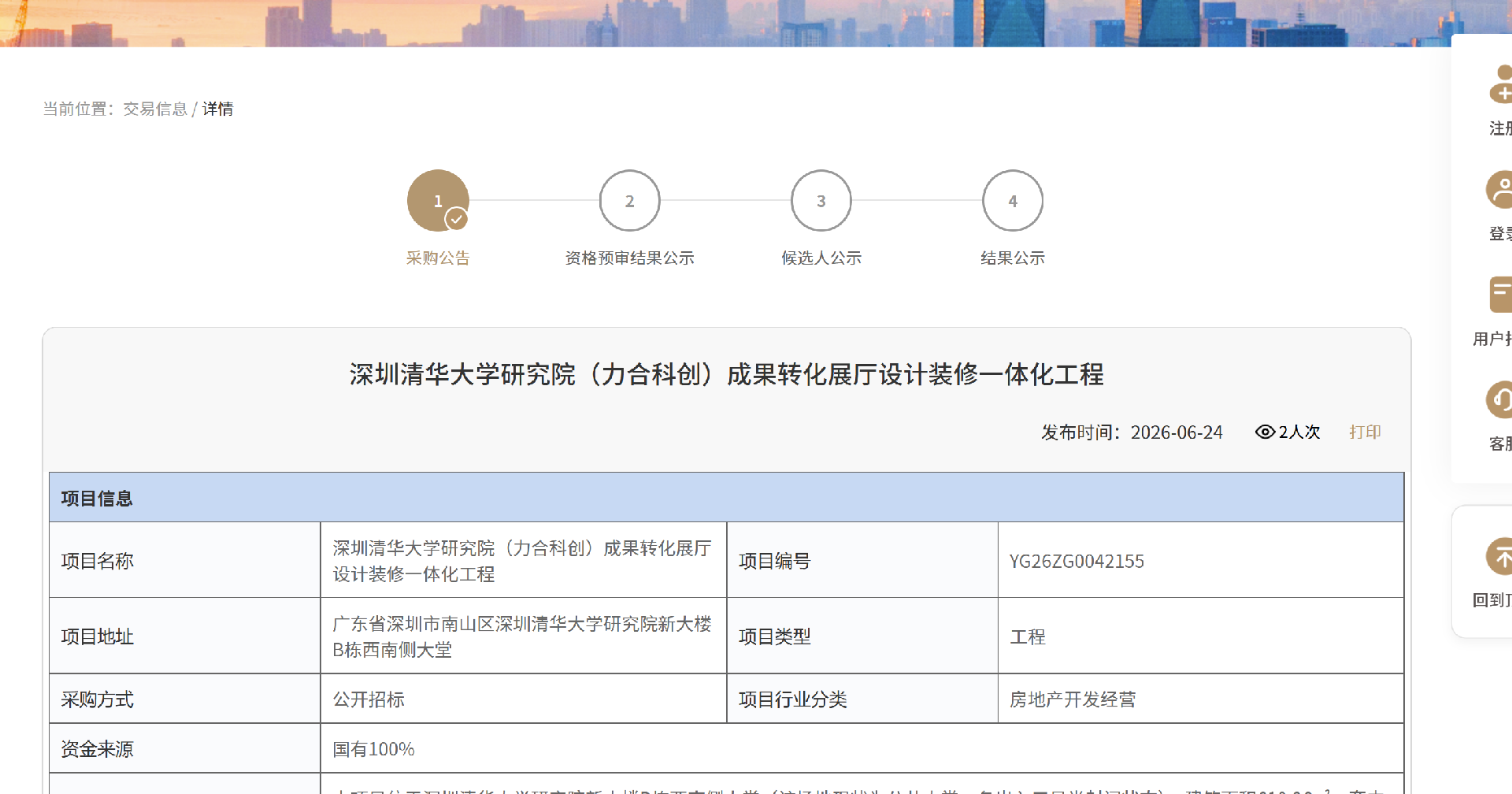Go to 交易信息 in breadcrumb
This screenshot has width=1512, height=794.
click(x=155, y=109)
